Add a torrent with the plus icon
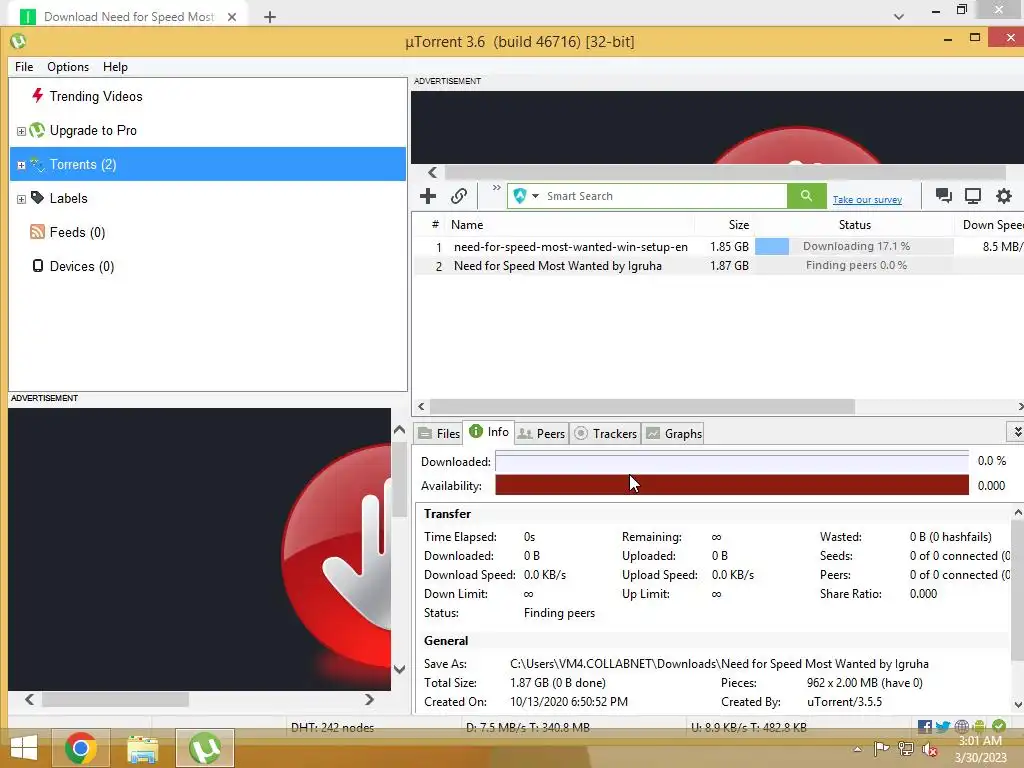The height and width of the screenshot is (768, 1024). pos(428,196)
